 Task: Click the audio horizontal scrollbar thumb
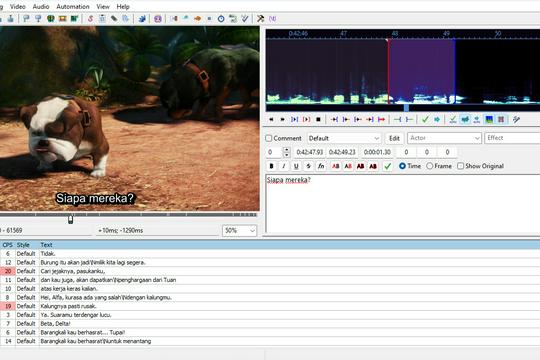pyautogui.click(x=406, y=108)
